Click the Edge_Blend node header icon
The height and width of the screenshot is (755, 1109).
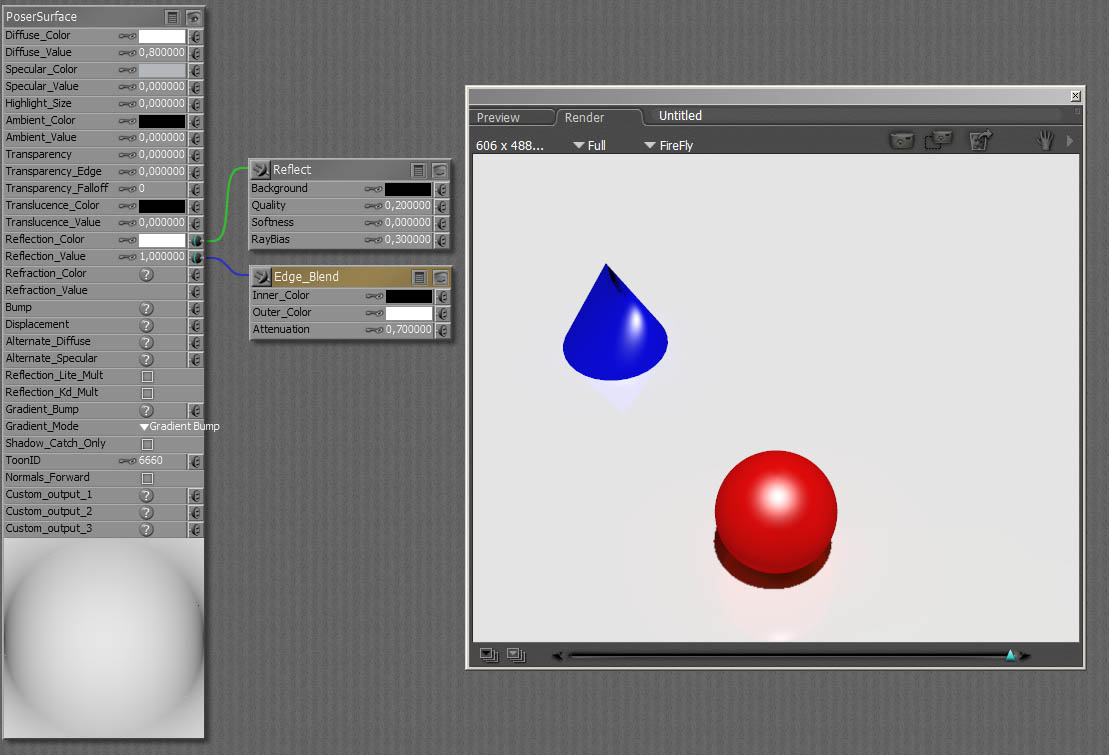[x=262, y=277]
